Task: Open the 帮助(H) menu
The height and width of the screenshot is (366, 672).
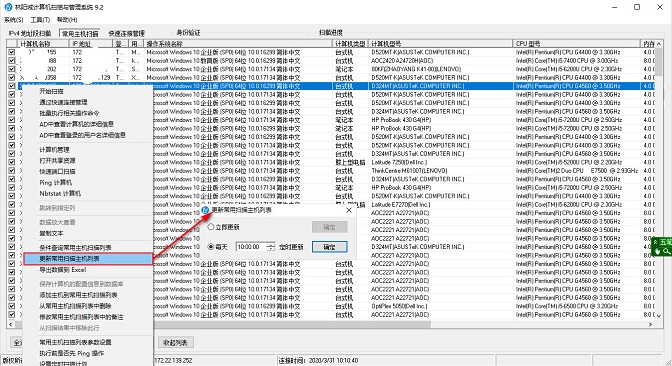Action: (67, 20)
